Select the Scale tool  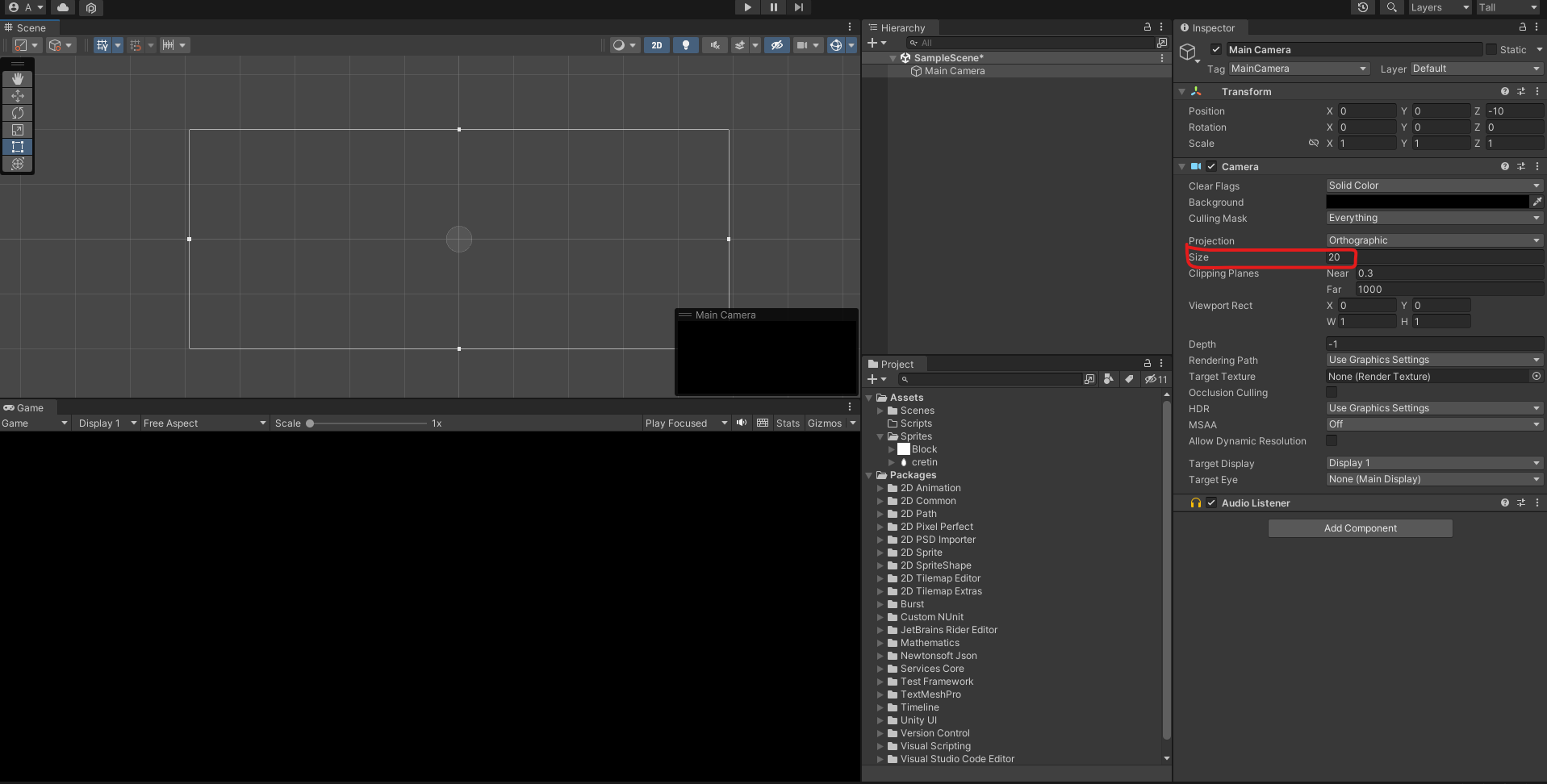18,130
